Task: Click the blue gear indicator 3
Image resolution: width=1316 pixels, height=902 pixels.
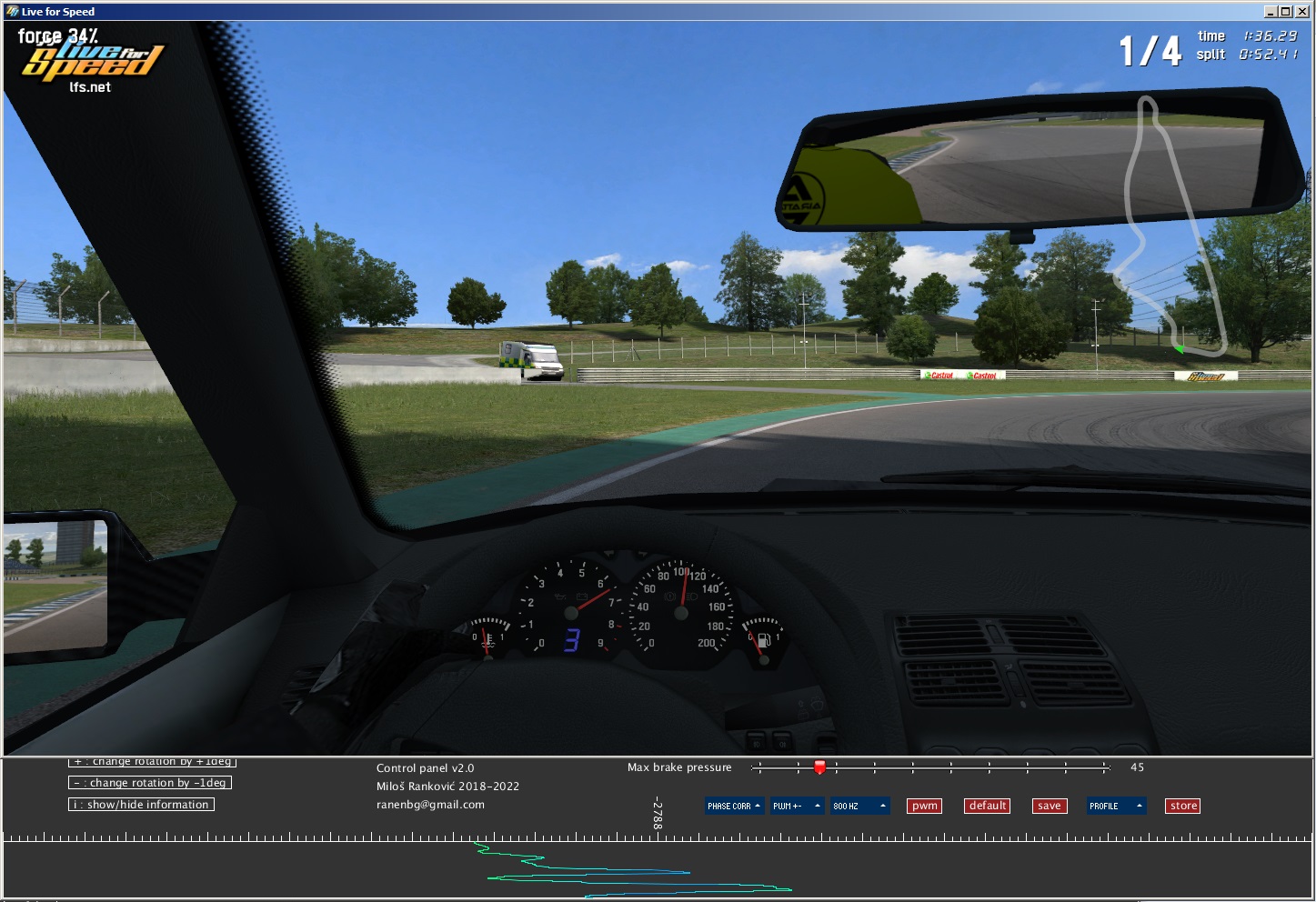Action: tap(571, 641)
